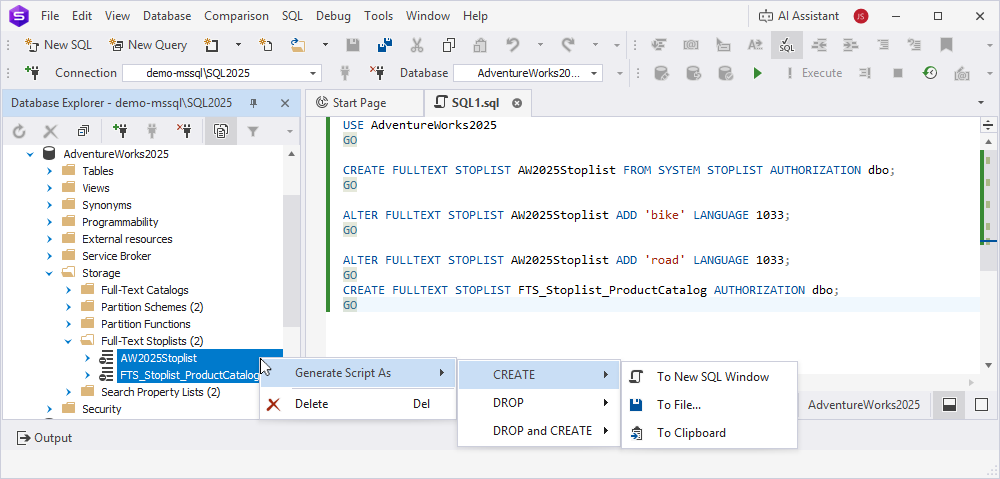Collapse the AdventureWorks2025 database node

coord(30,154)
